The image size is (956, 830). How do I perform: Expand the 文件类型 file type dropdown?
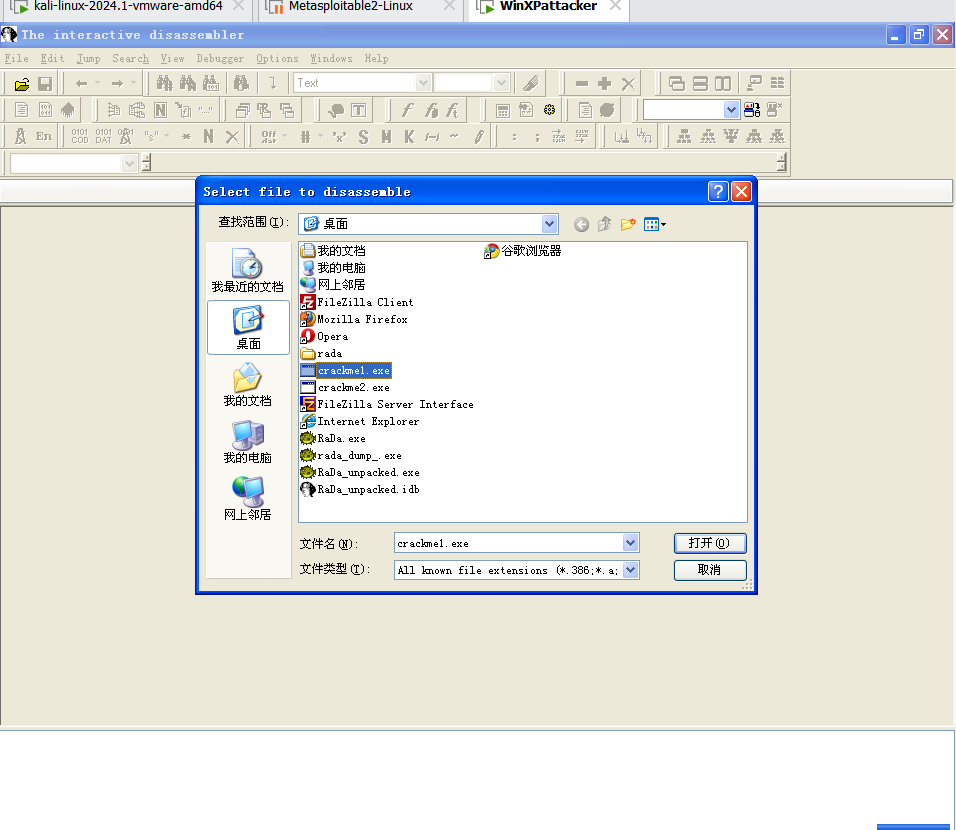(x=630, y=570)
